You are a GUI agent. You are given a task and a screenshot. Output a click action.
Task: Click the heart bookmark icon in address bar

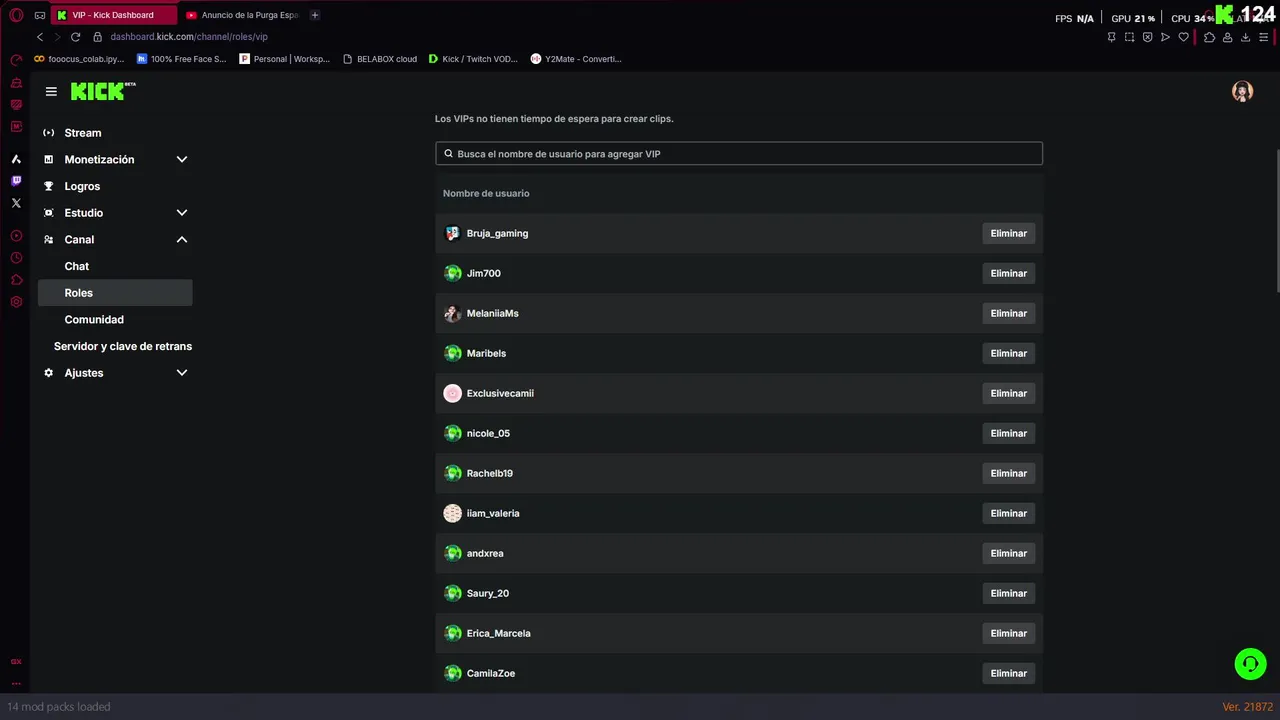pyautogui.click(x=1184, y=37)
